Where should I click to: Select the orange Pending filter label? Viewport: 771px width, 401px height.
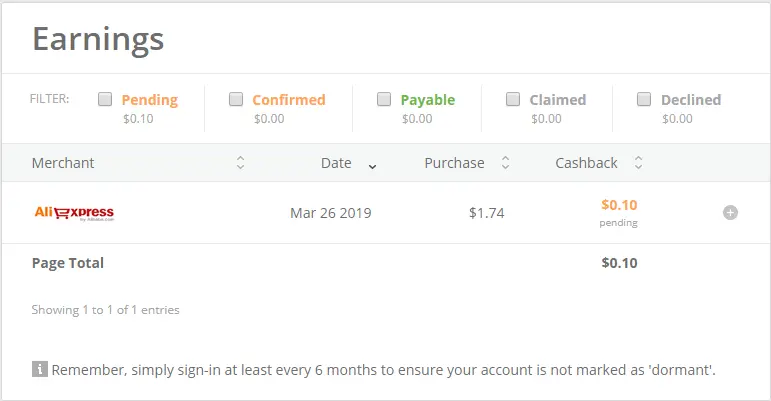150,100
